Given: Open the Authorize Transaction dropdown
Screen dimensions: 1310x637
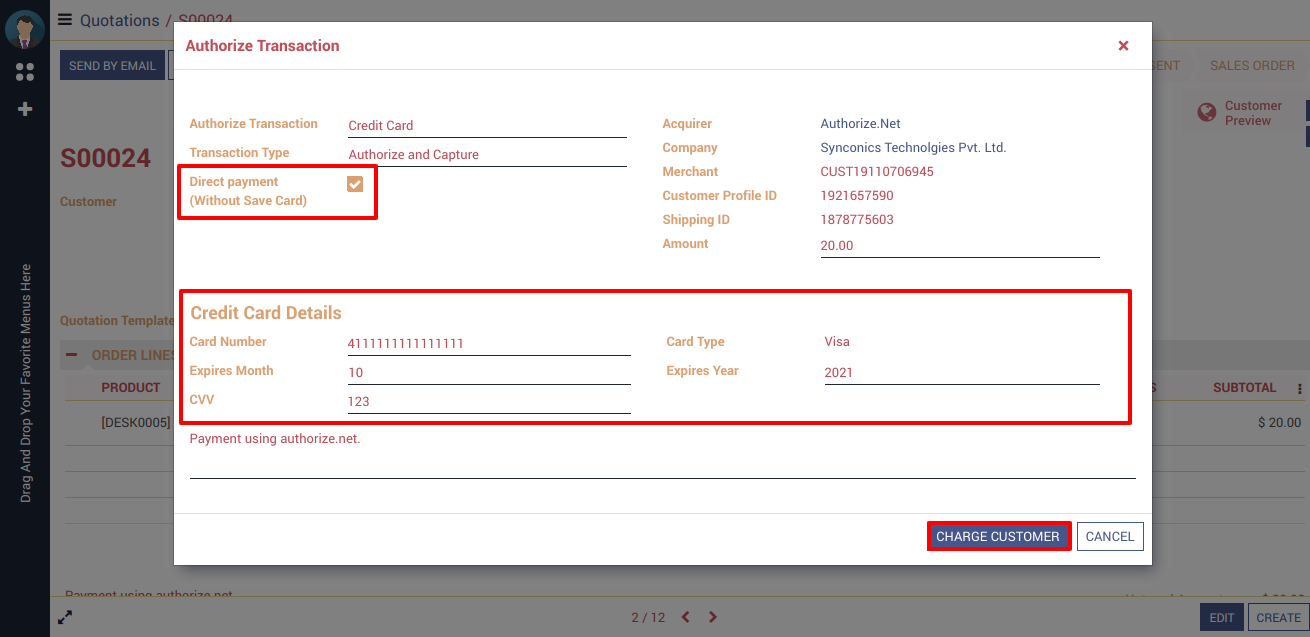Looking at the screenshot, I should point(486,126).
